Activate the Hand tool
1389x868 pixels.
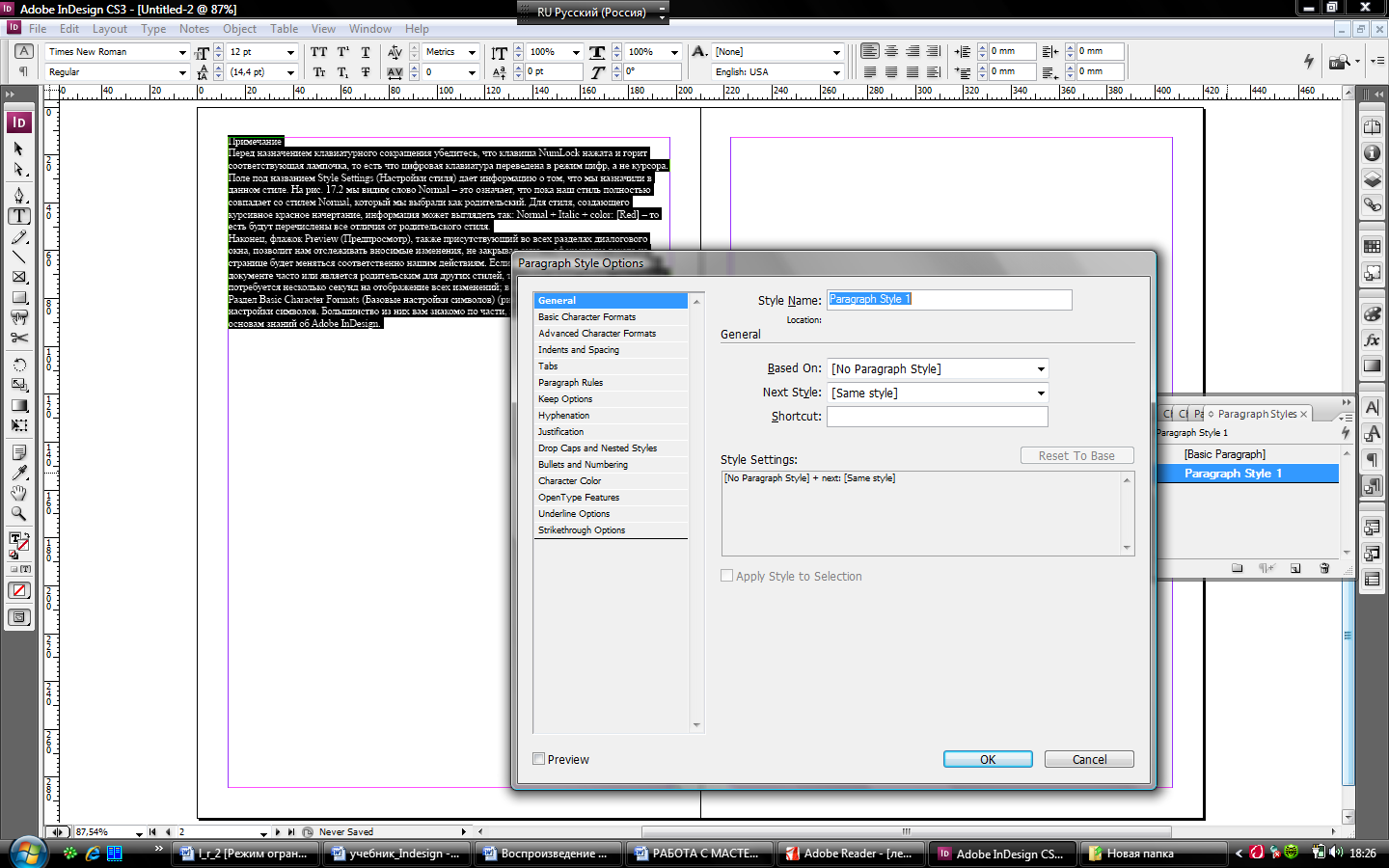[x=18, y=493]
